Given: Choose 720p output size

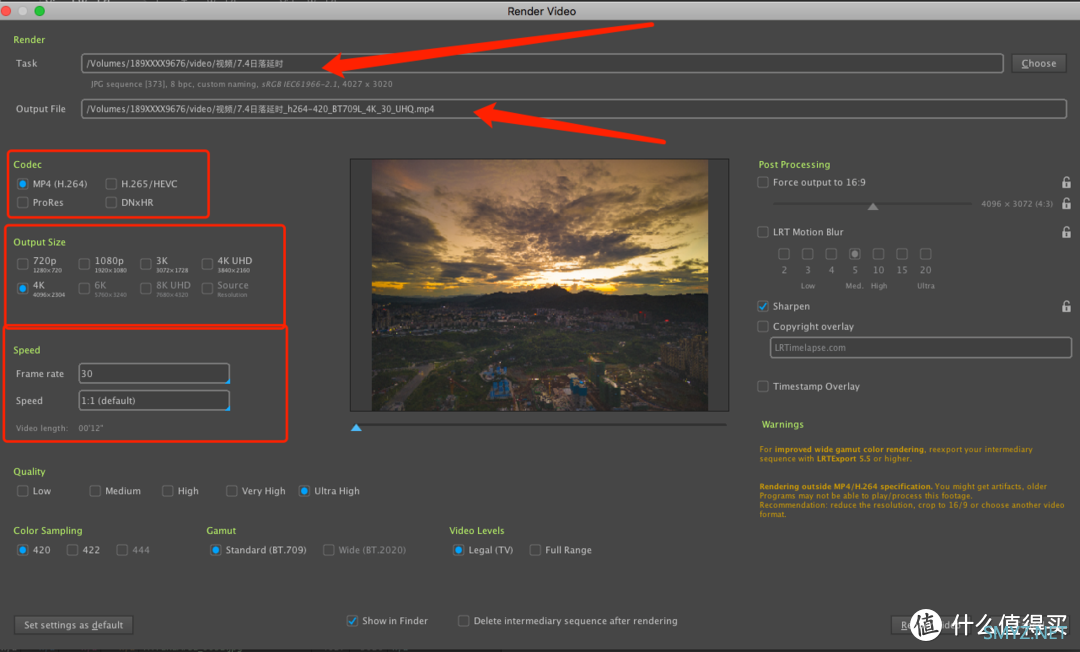Looking at the screenshot, I should 23,264.
